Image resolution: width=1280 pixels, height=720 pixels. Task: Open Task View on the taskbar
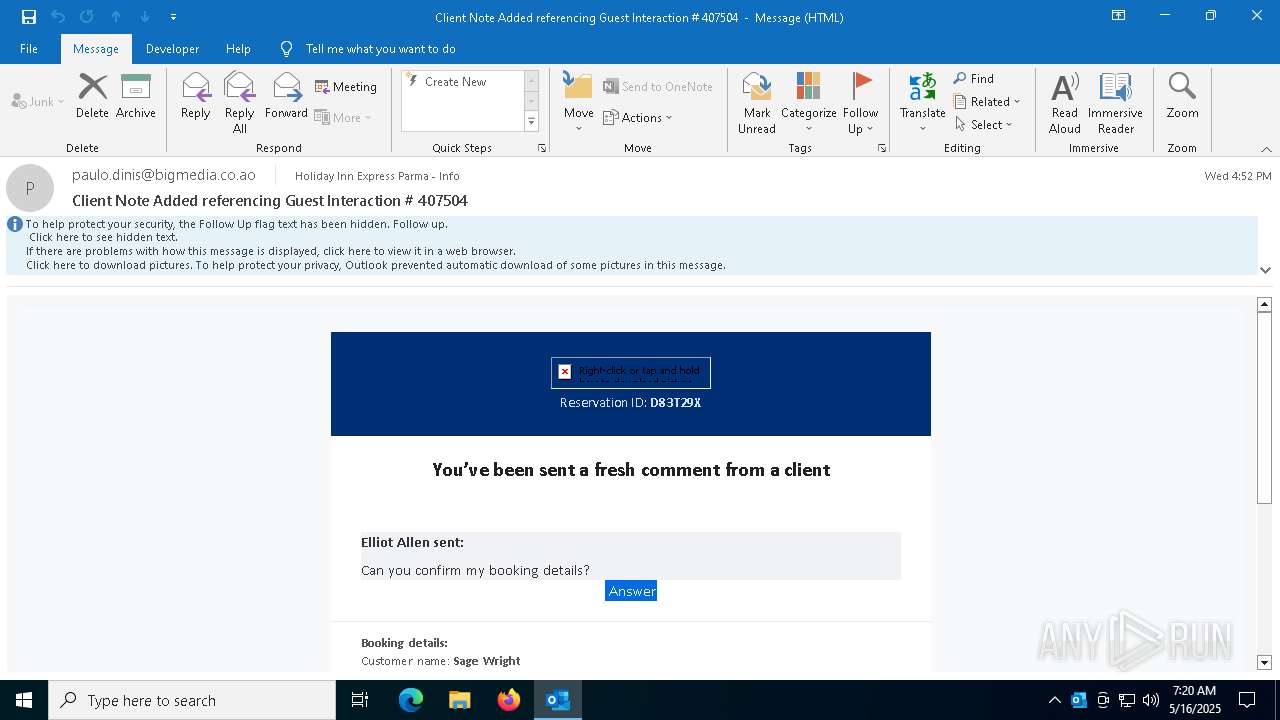point(360,700)
